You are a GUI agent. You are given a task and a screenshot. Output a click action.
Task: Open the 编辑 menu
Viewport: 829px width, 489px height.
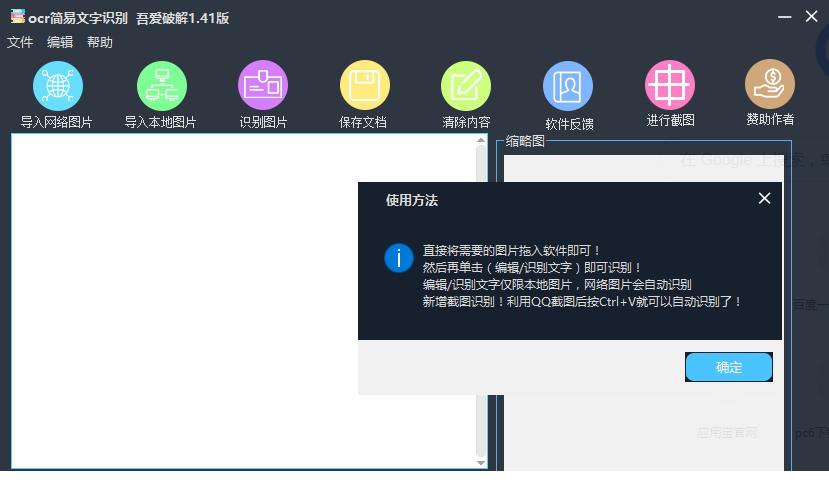coord(60,42)
